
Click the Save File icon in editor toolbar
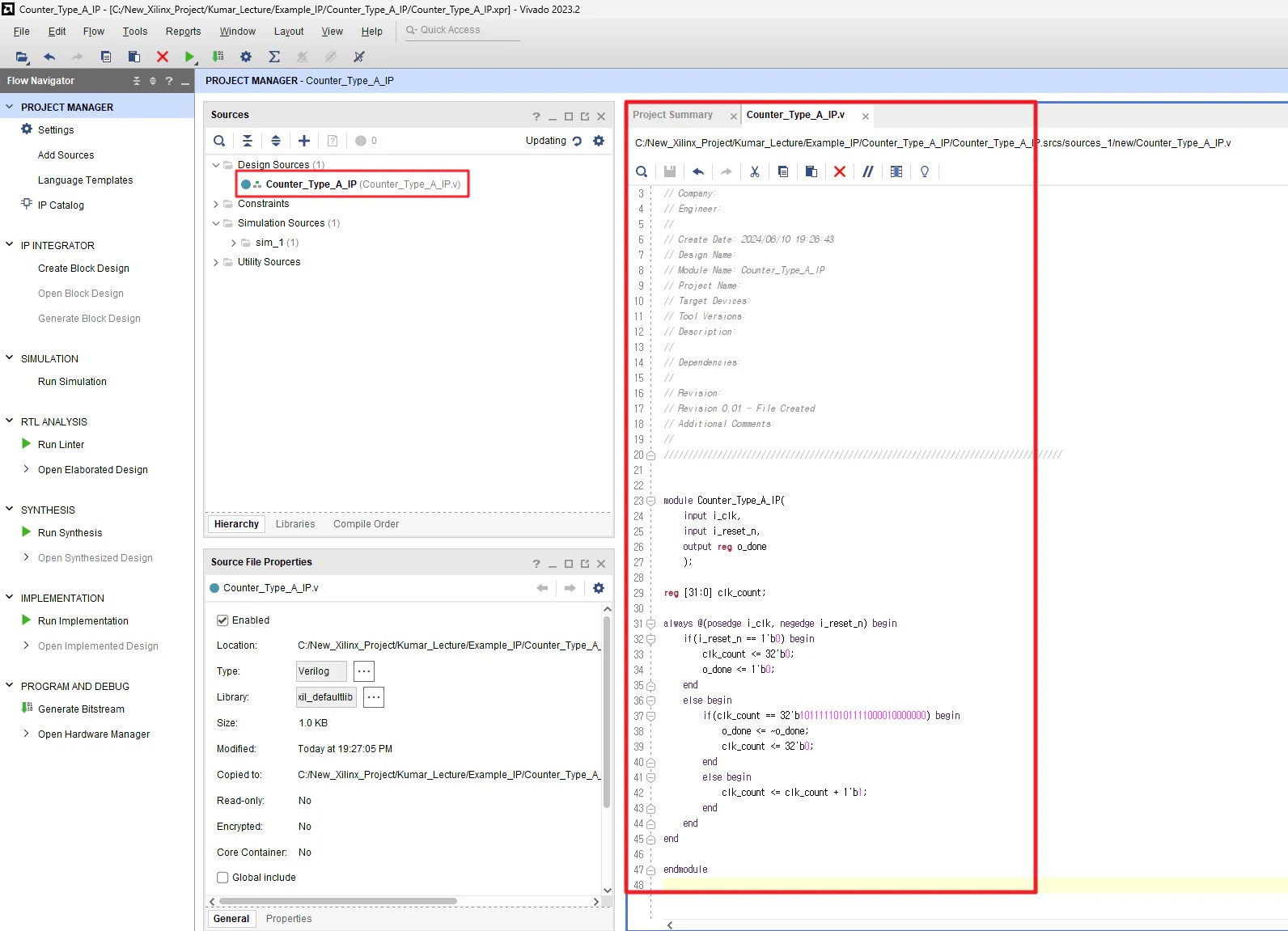click(x=670, y=171)
